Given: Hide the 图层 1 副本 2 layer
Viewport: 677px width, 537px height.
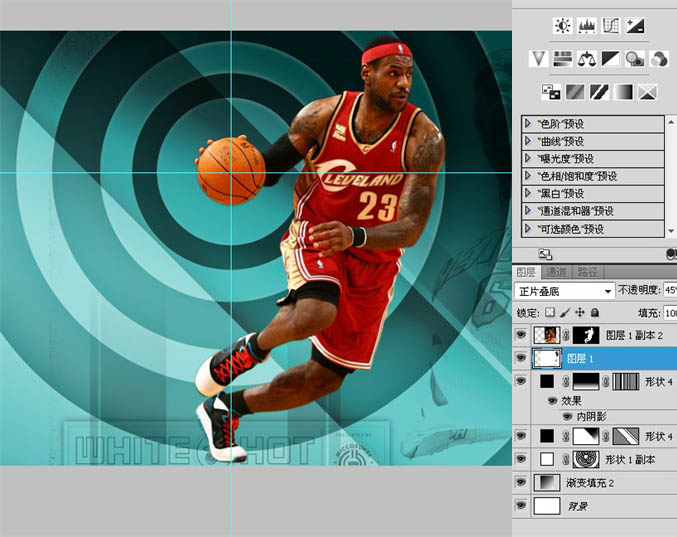Looking at the screenshot, I should tap(521, 335).
